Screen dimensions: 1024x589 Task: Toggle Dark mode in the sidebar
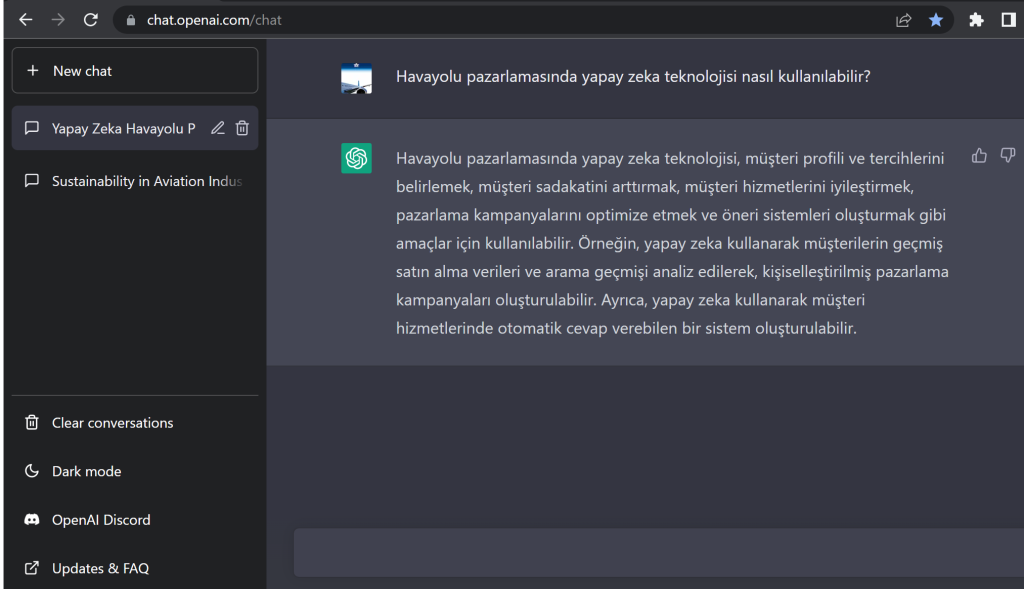(x=135, y=471)
